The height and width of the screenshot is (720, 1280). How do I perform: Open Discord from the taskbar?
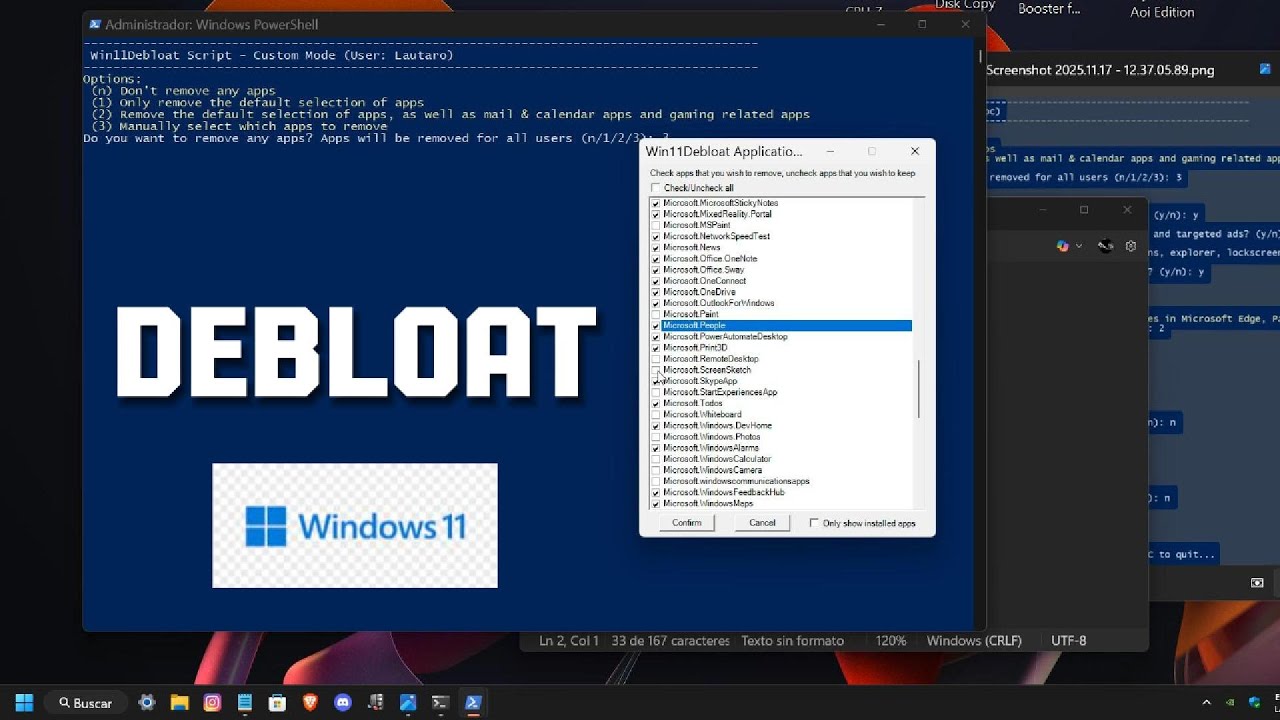click(343, 702)
